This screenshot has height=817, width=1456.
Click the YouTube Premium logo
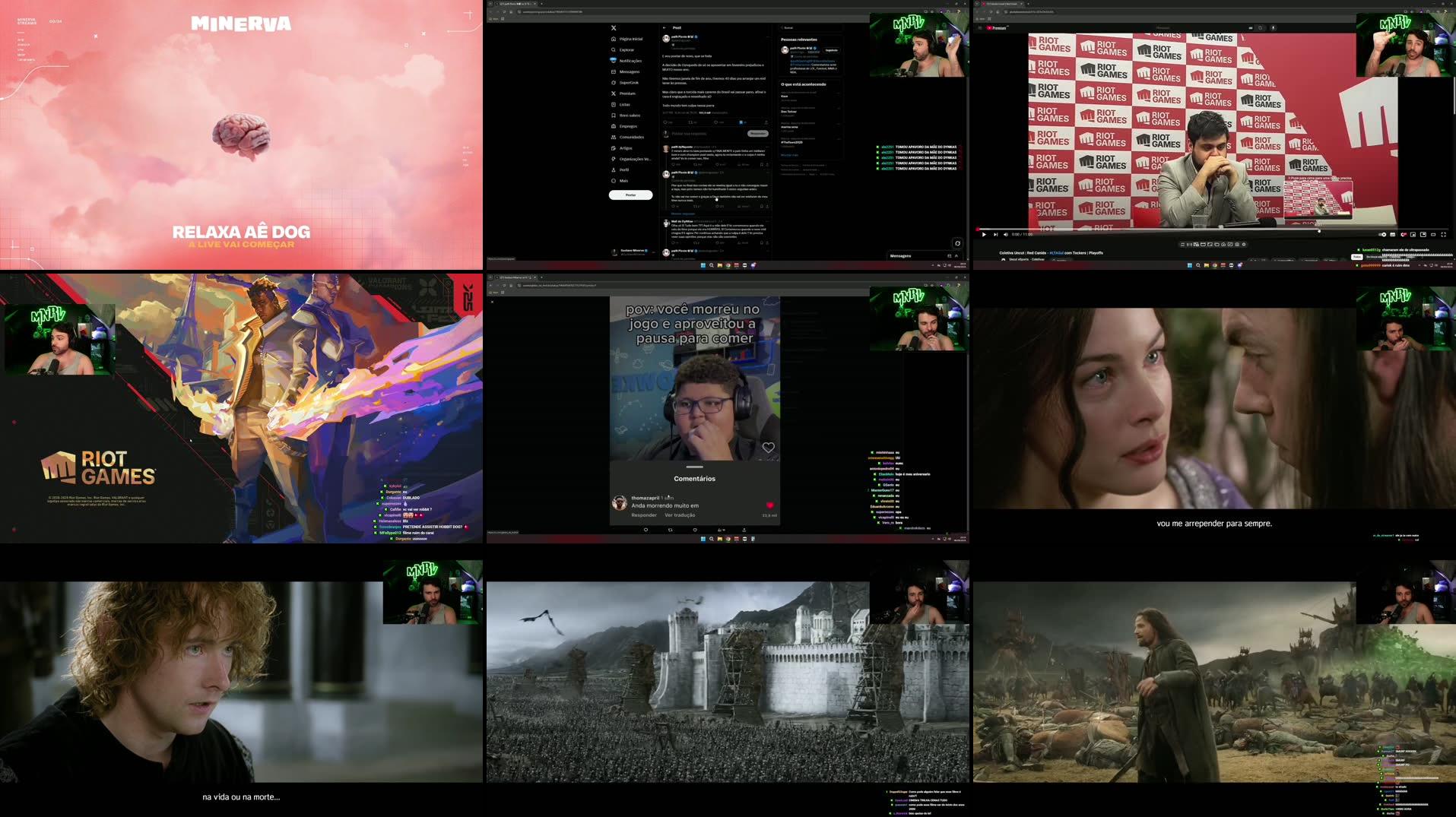pos(996,28)
